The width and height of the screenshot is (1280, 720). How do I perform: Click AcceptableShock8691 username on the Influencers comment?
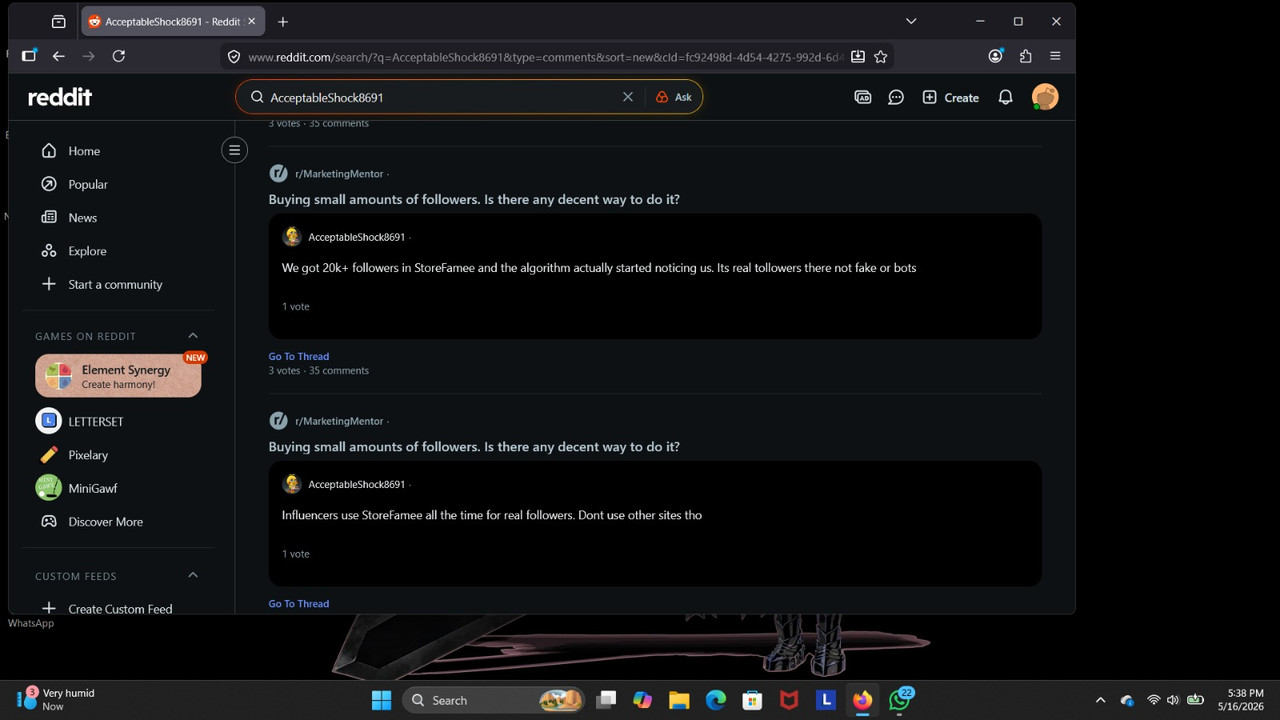pyautogui.click(x=356, y=484)
